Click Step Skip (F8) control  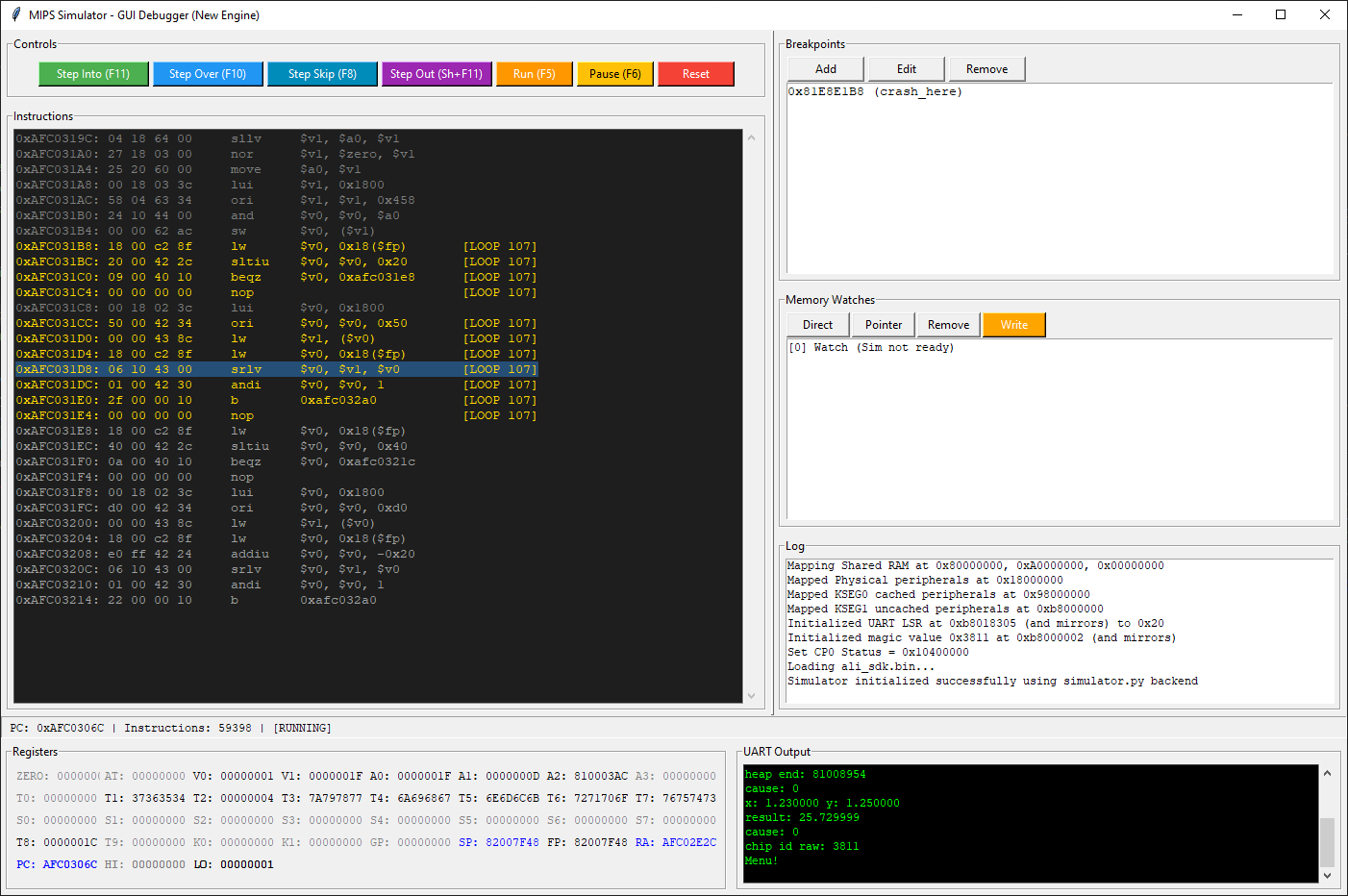[x=322, y=74]
